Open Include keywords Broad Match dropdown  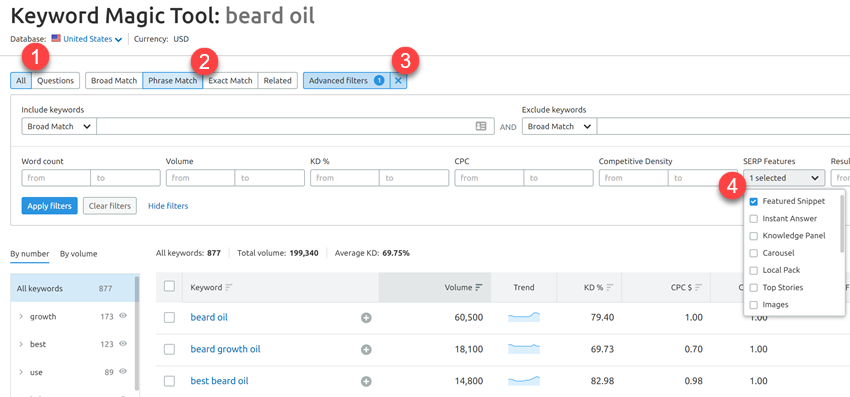(59, 126)
